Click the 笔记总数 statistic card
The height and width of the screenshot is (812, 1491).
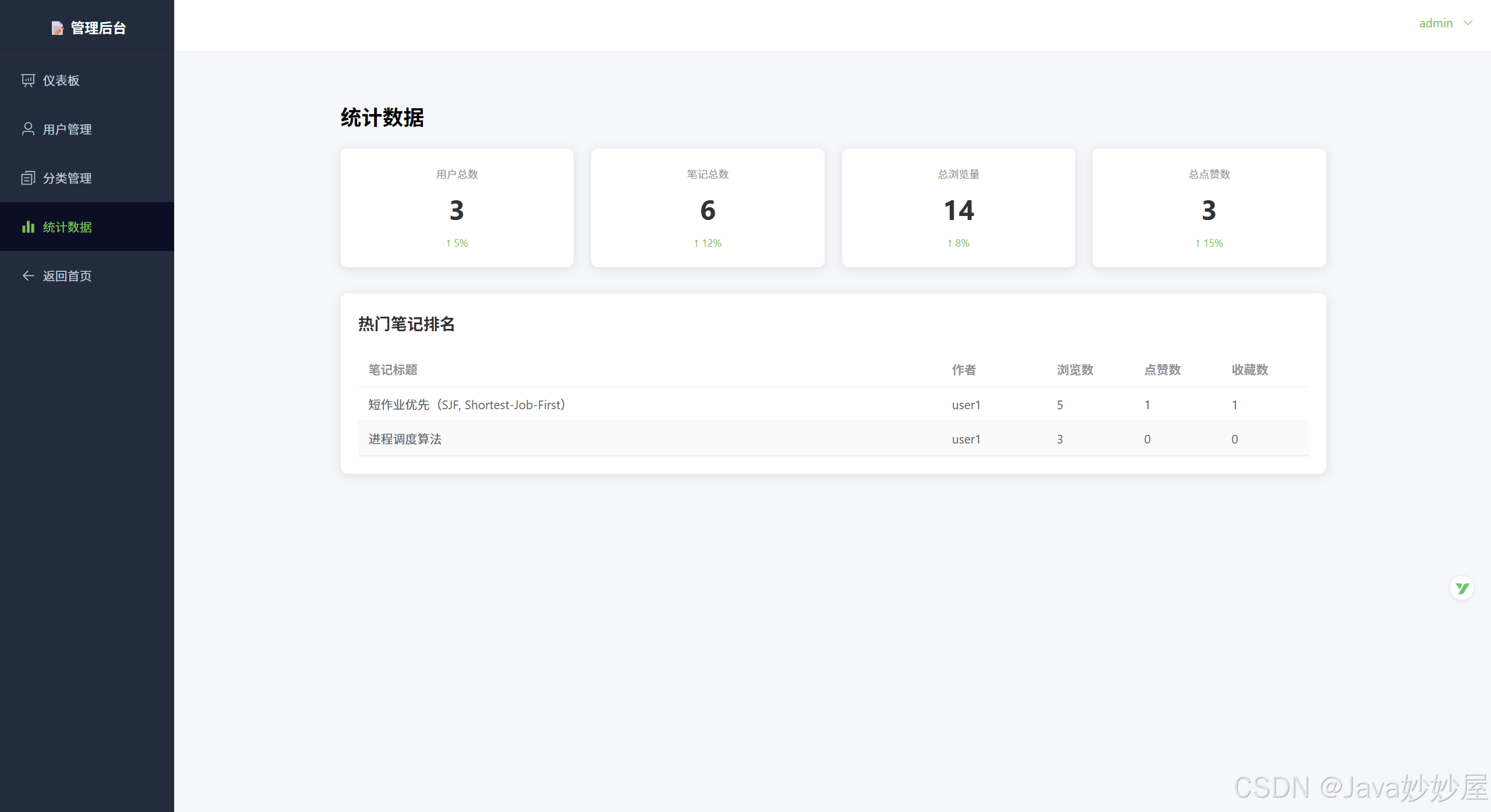tap(708, 208)
